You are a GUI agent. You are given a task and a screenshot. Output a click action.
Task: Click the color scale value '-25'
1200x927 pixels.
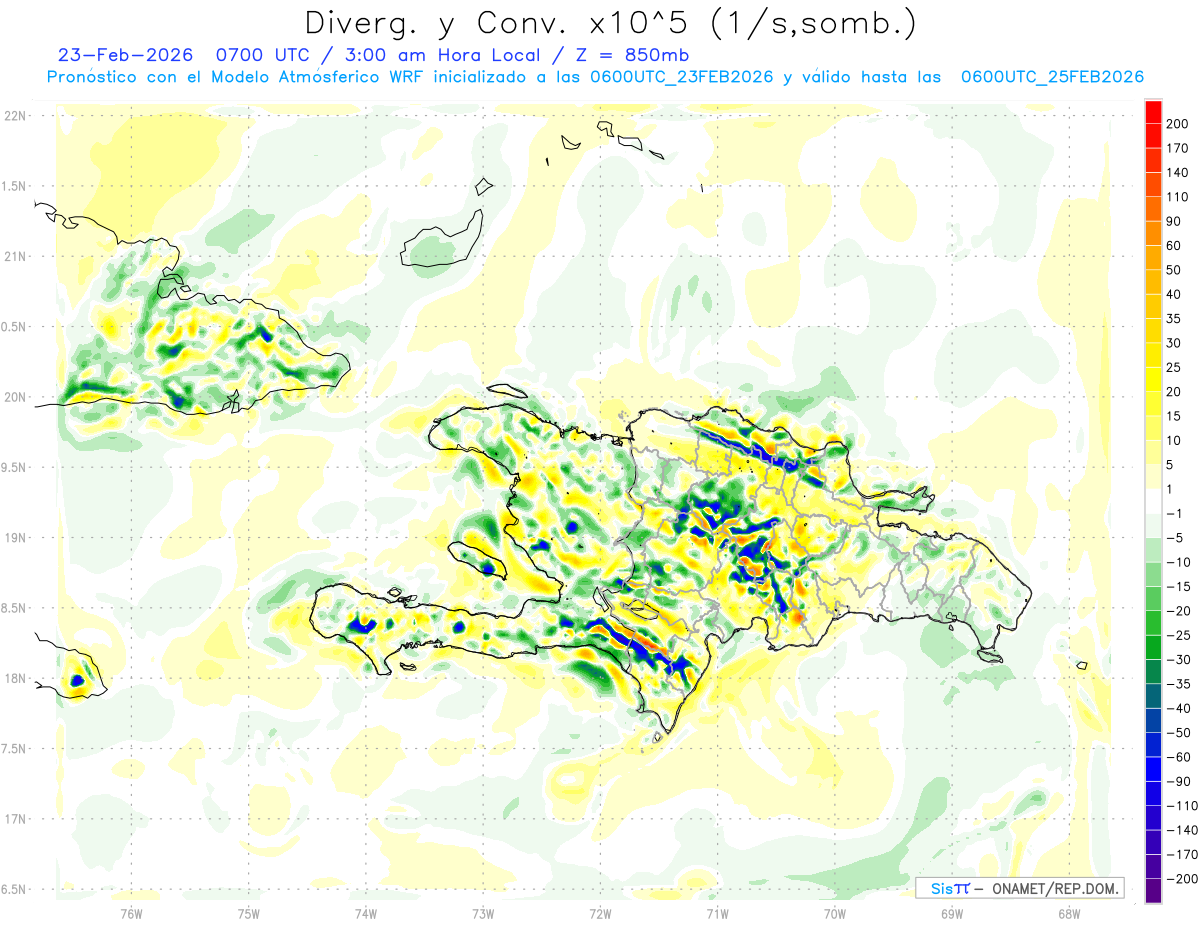click(x=1177, y=635)
